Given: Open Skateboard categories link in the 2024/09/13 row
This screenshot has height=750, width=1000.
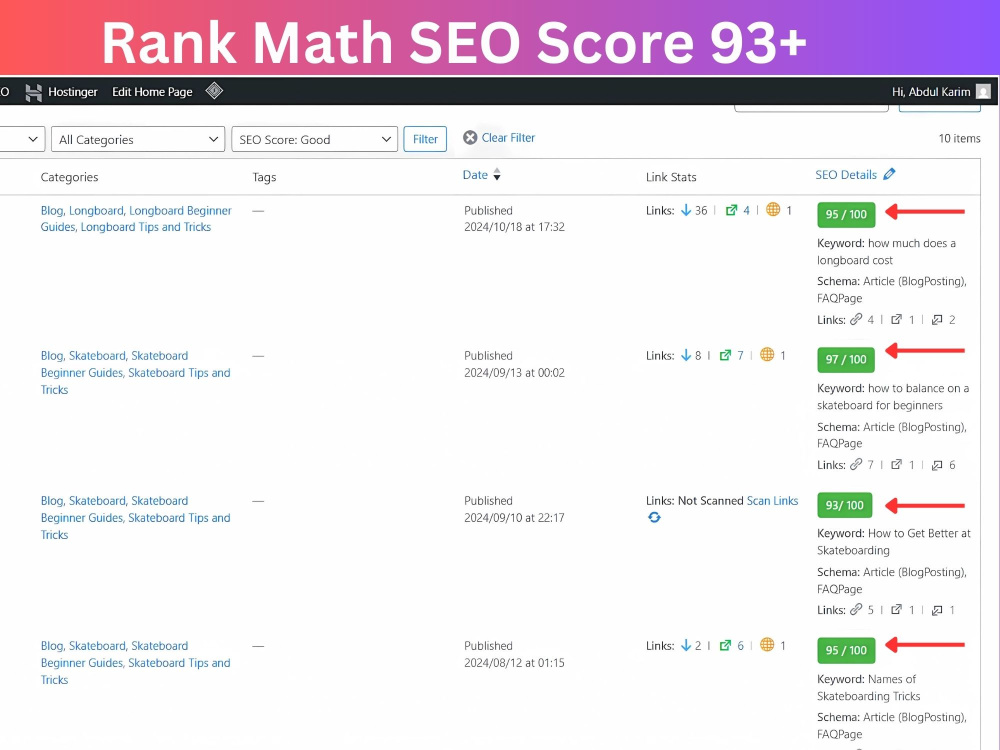Looking at the screenshot, I should 96,356.
